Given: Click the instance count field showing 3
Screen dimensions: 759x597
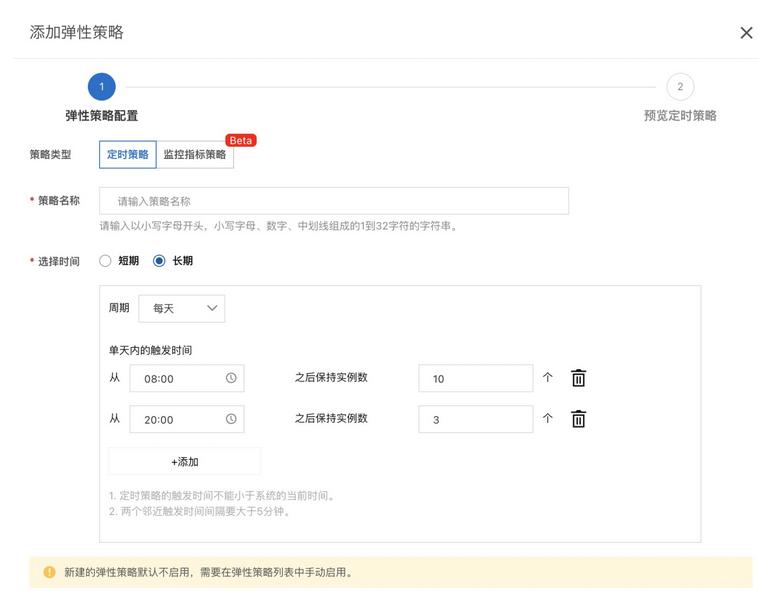Looking at the screenshot, I should tap(475, 419).
